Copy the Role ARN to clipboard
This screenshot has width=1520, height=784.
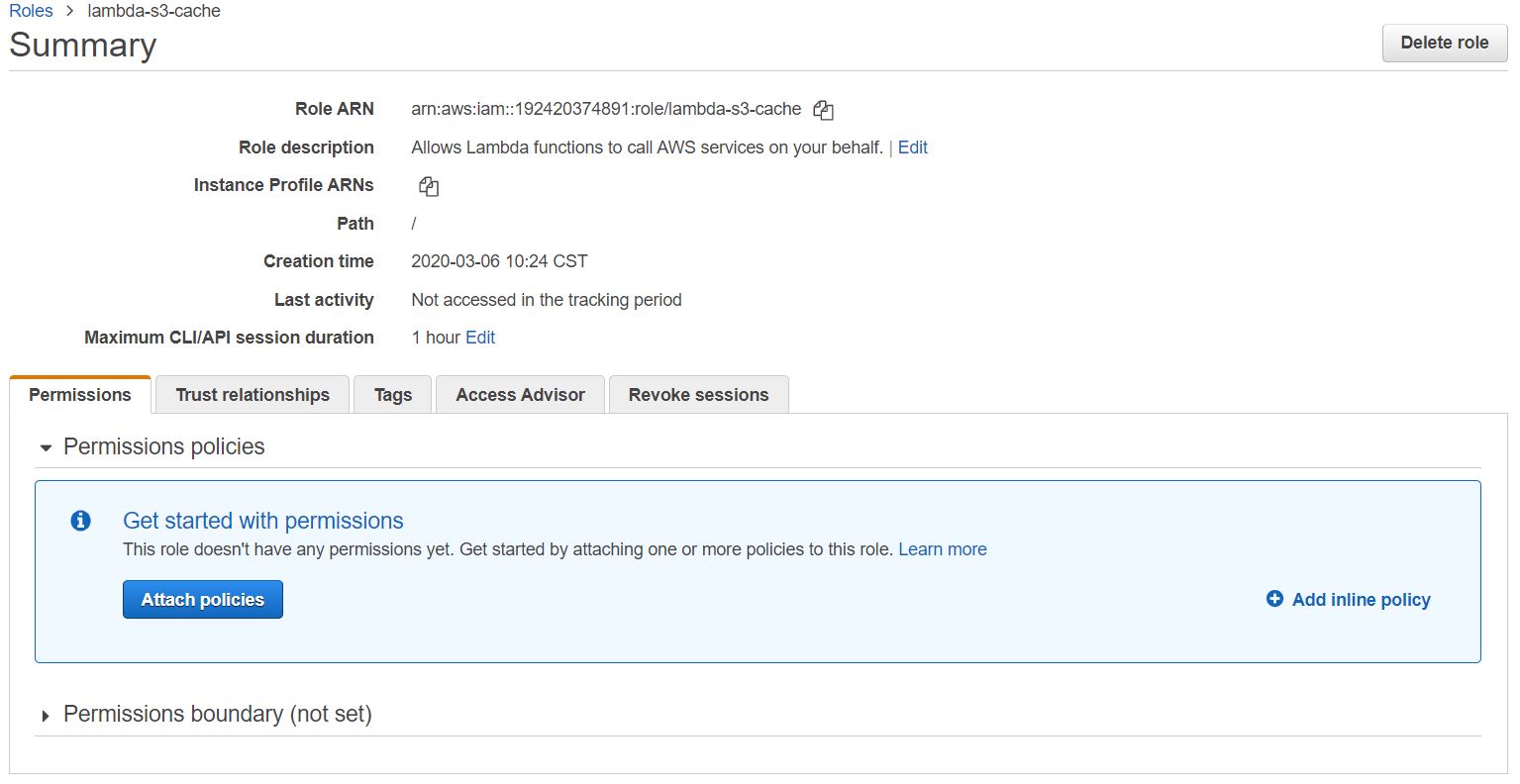pos(823,110)
